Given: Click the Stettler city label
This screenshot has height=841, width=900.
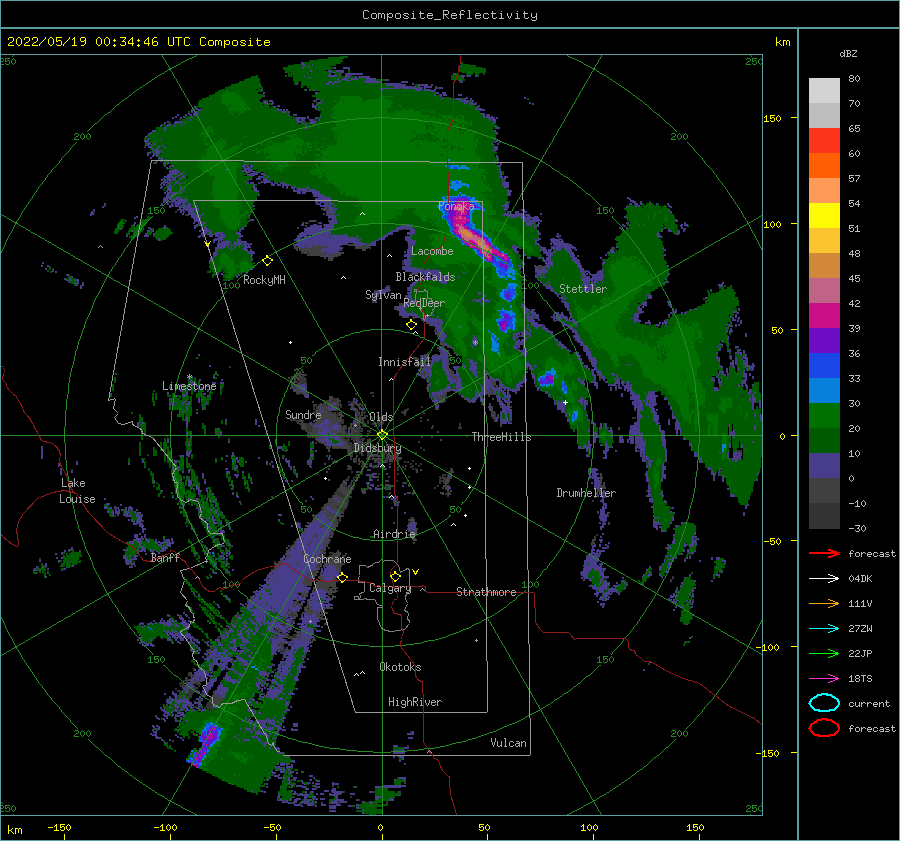Looking at the screenshot, I should (x=583, y=289).
